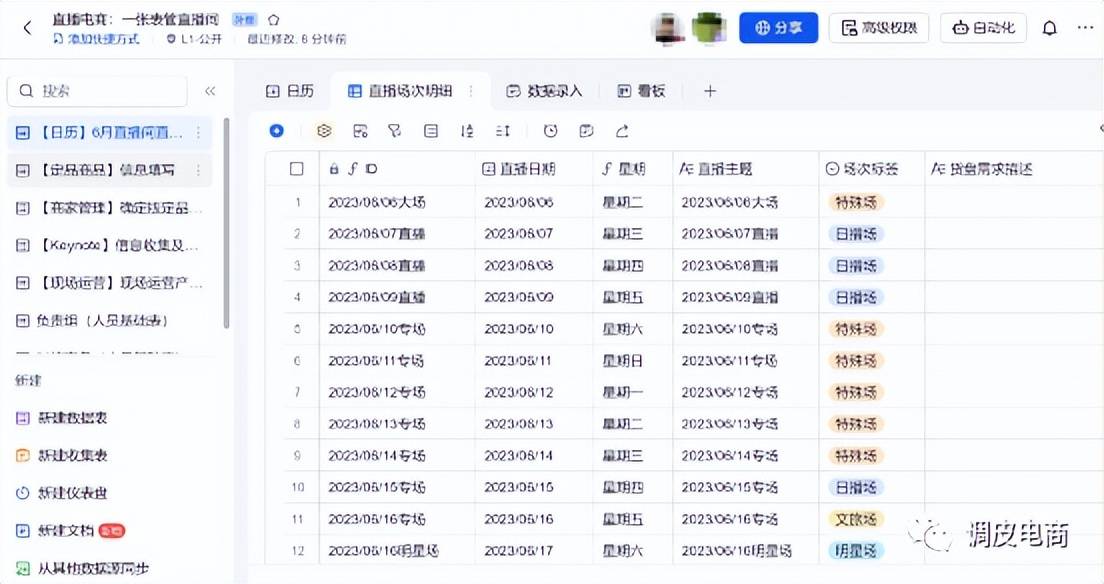This screenshot has width=1104, height=584.
Task: Click the share arrow icon in toolbar
Action: click(x=622, y=131)
